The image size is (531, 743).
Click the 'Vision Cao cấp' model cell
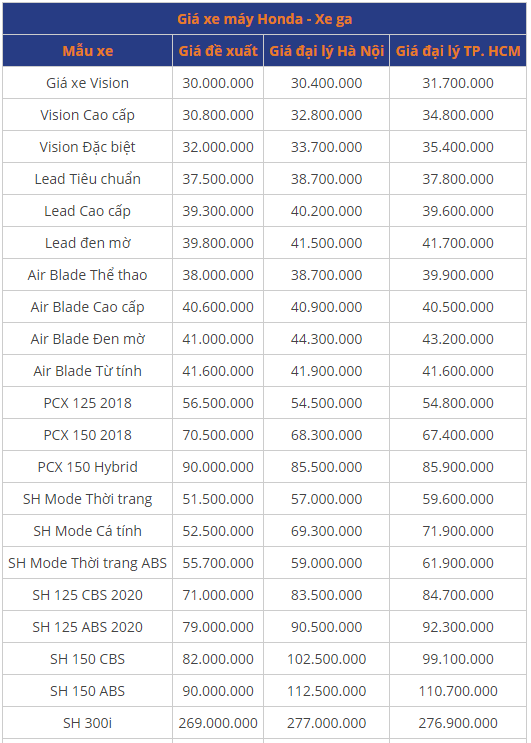[88, 115]
